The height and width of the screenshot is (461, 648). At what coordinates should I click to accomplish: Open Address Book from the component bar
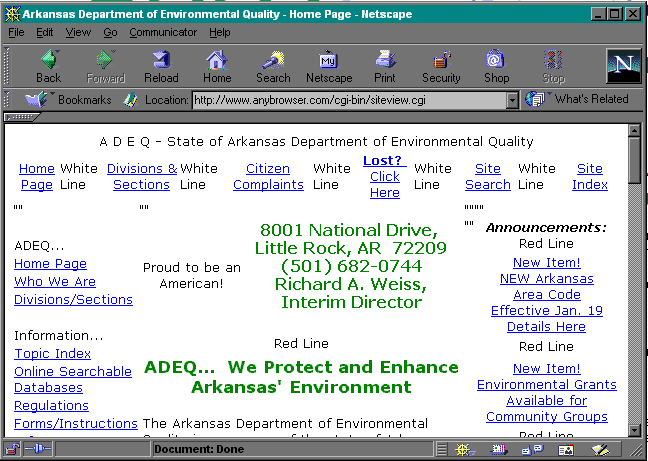[x=566, y=449]
